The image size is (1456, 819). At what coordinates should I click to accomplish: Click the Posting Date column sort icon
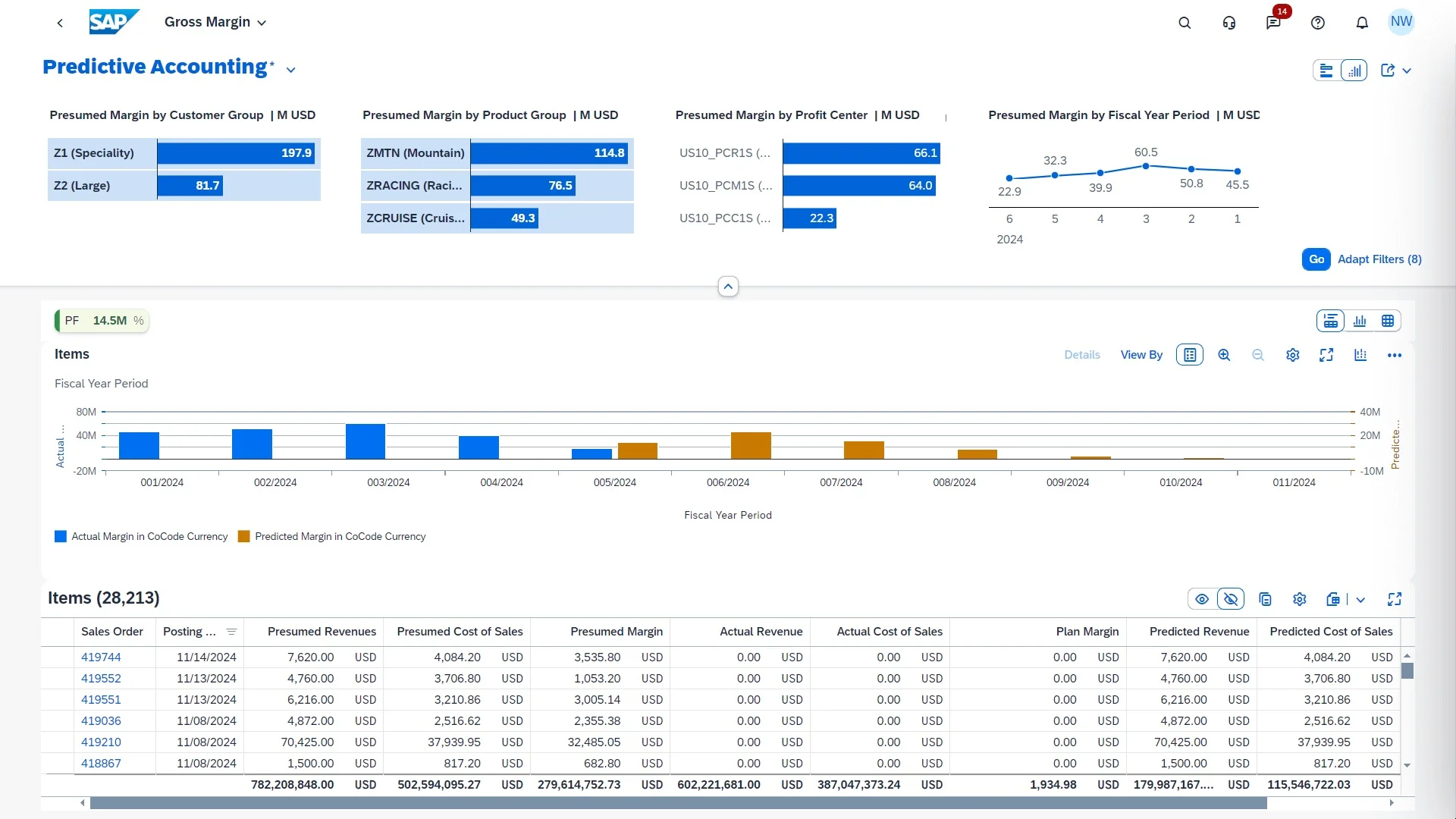230,632
